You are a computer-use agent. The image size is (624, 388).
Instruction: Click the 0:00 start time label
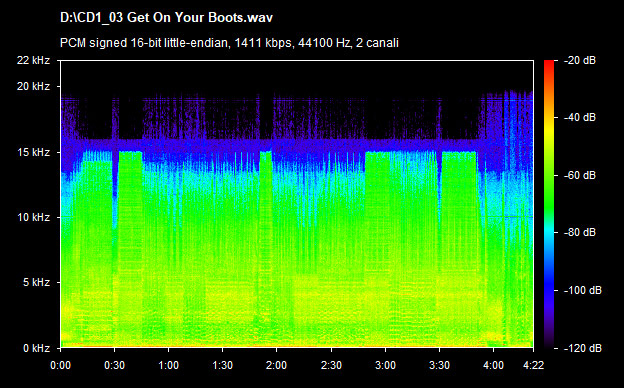pyautogui.click(x=60, y=365)
